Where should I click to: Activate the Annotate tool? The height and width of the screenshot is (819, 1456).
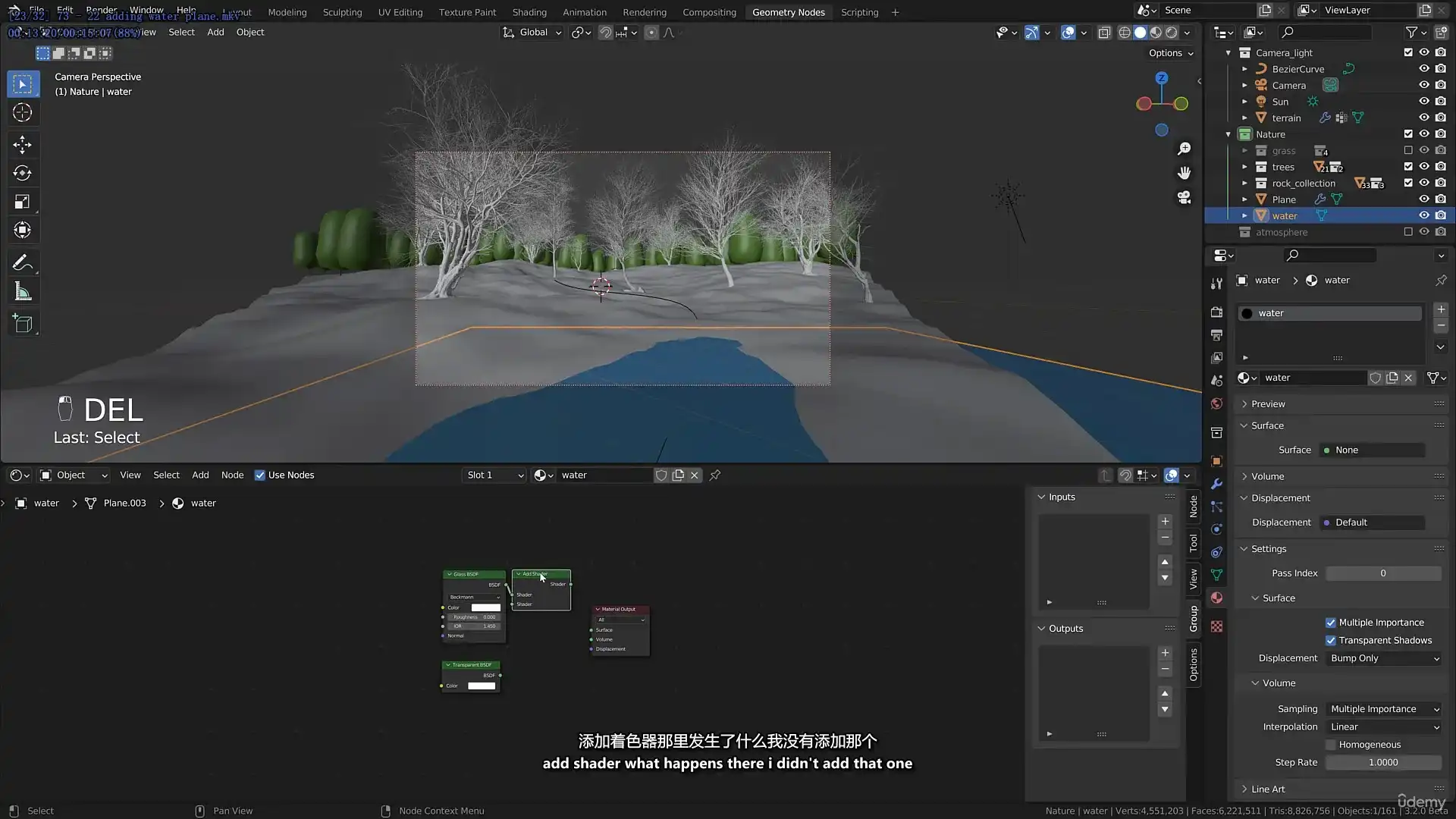click(x=23, y=262)
